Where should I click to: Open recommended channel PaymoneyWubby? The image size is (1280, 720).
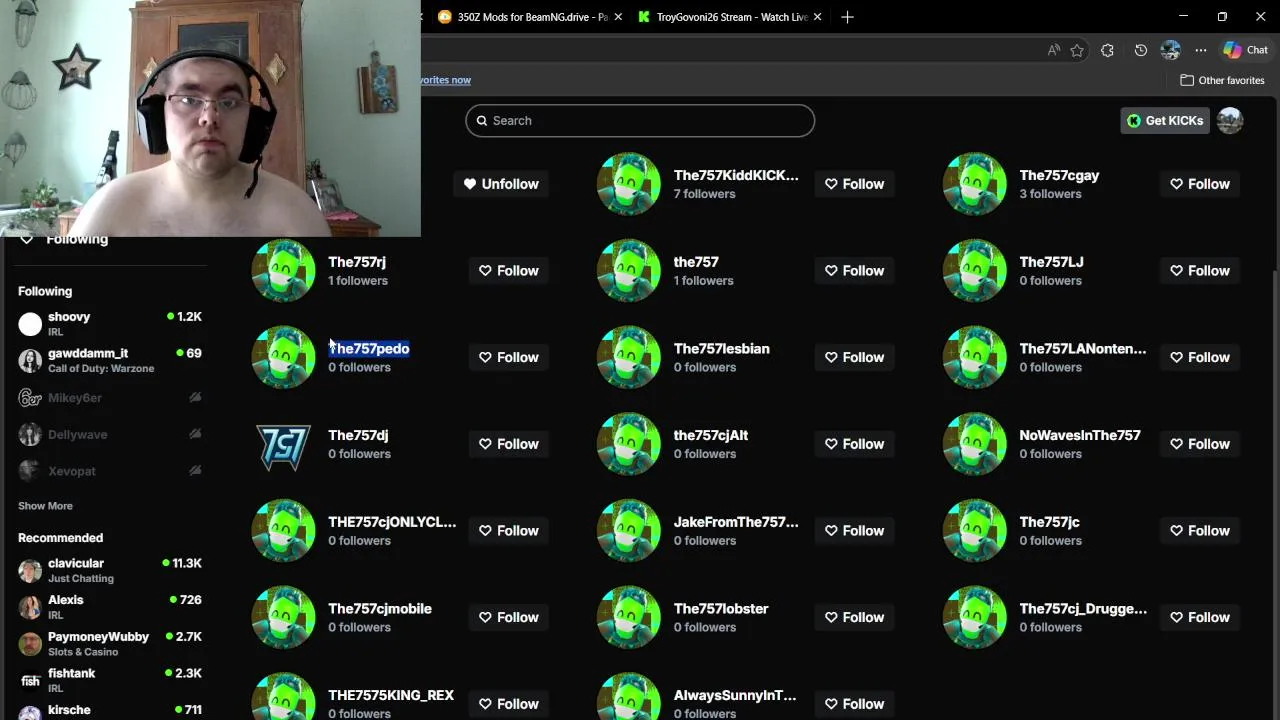pos(110,644)
